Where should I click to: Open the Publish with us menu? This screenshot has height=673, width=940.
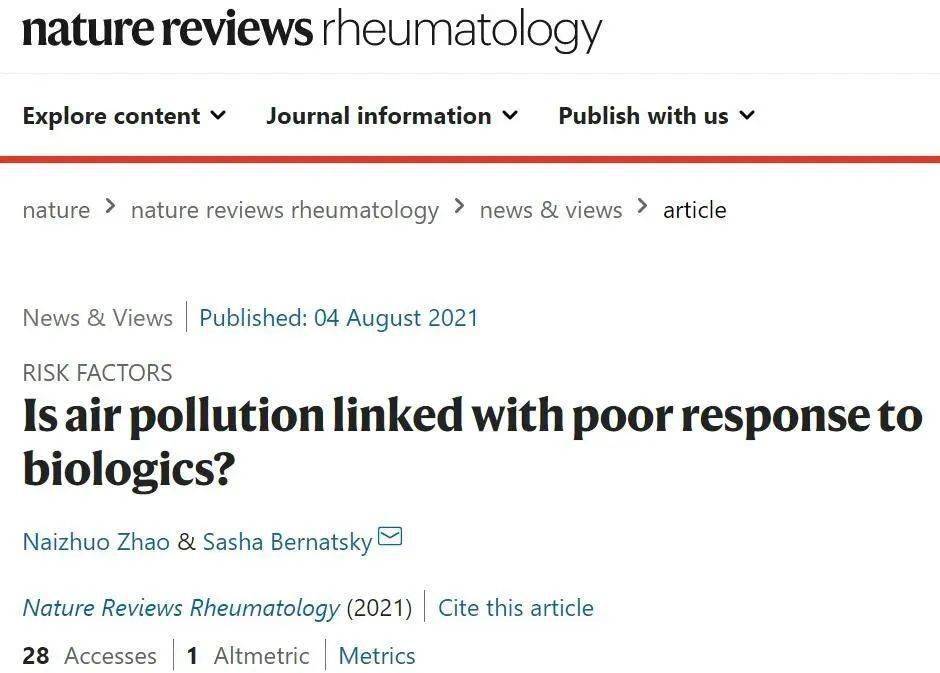coord(643,116)
